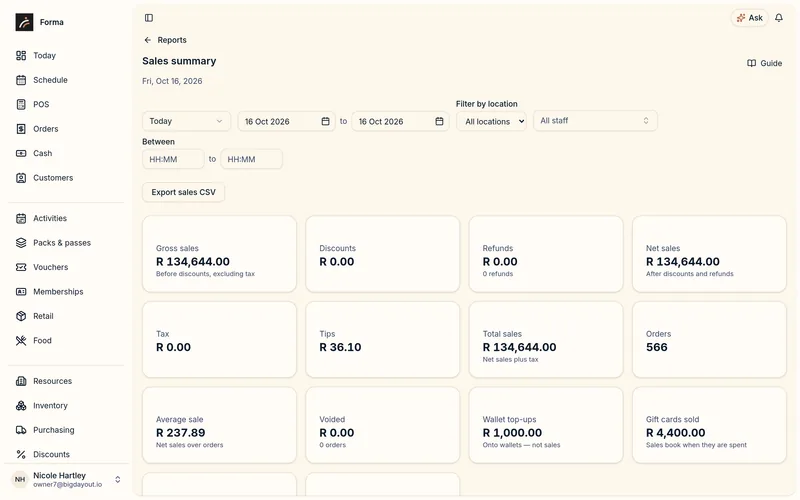The height and width of the screenshot is (500, 800).
Task: Select the Gross sales card
Action: (219, 254)
